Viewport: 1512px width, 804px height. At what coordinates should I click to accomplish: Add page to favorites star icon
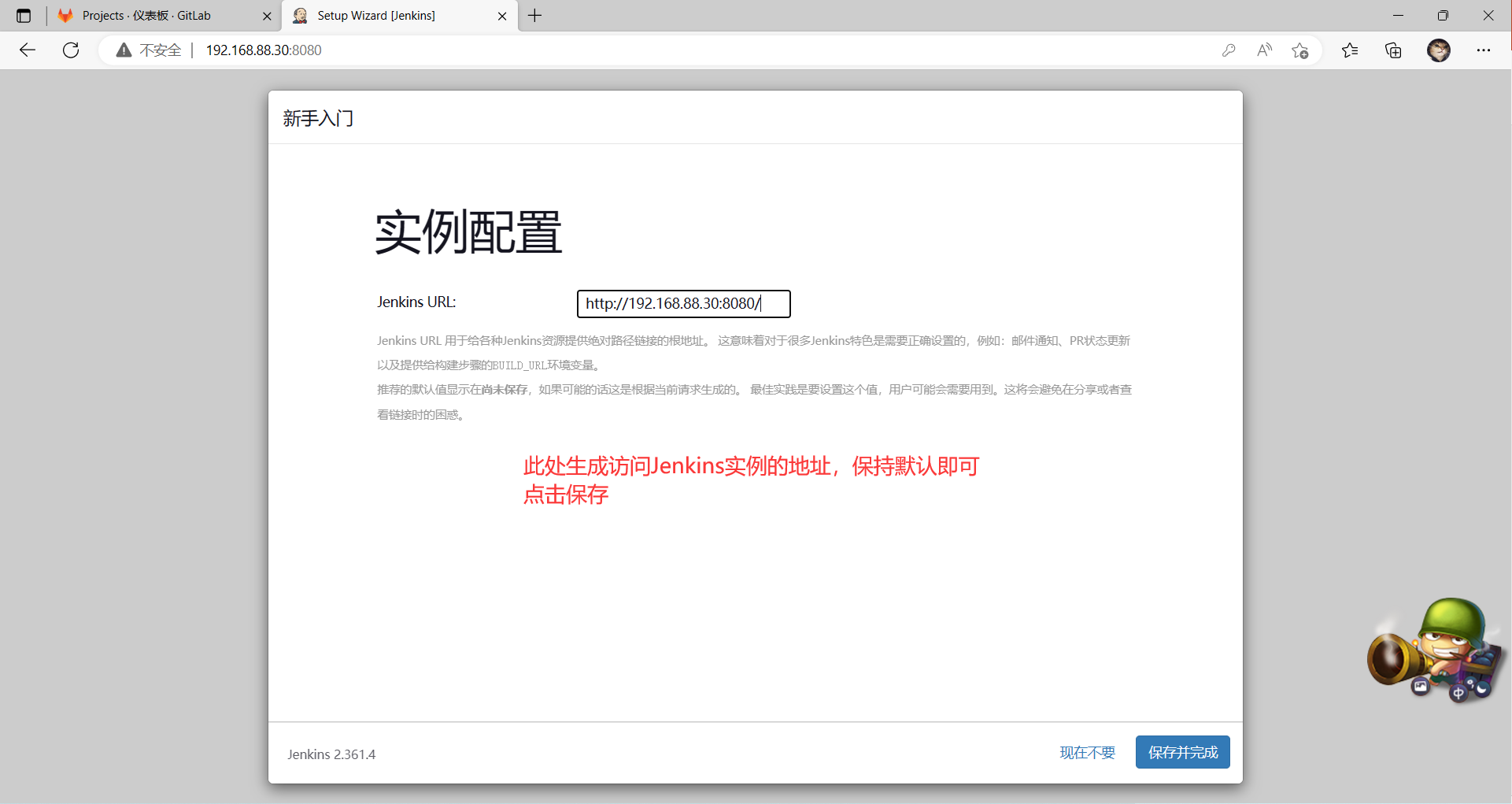(1299, 50)
